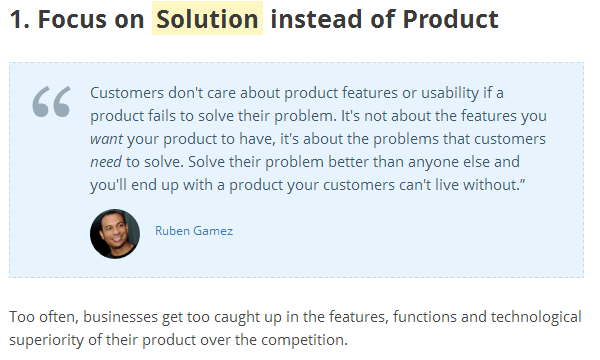The height and width of the screenshot is (360, 600).
Task: Click the word instead in the heading
Action: [316, 19]
